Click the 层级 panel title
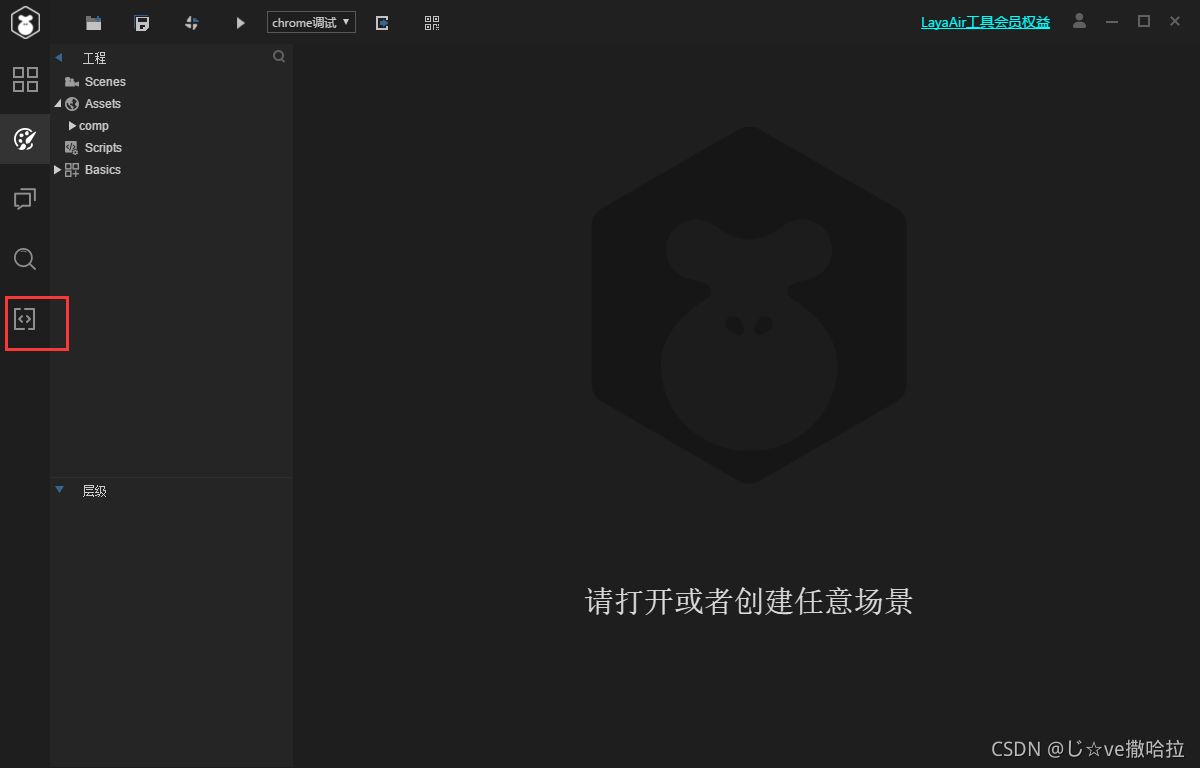This screenshot has height=768, width=1200. click(x=94, y=491)
